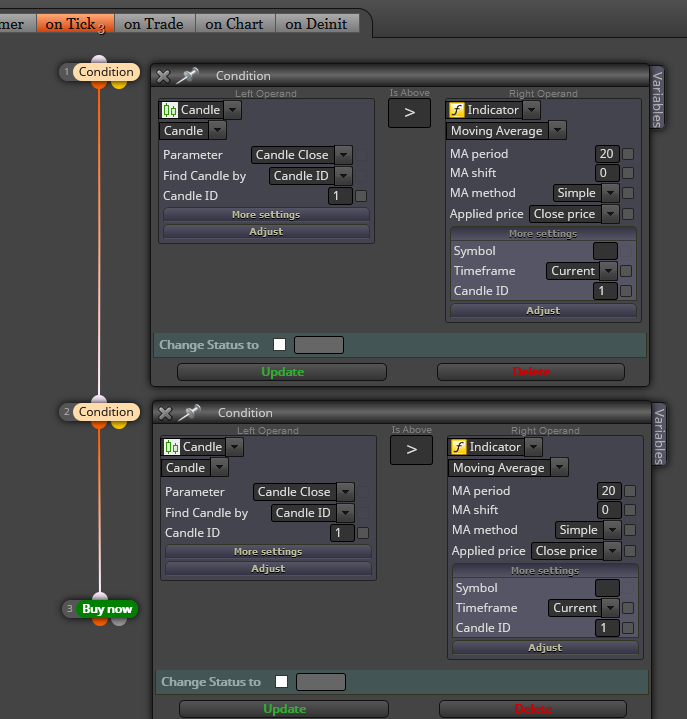The height and width of the screenshot is (719, 687).
Task: Click the orange output dot under Condition block 1
Action: (99, 84)
